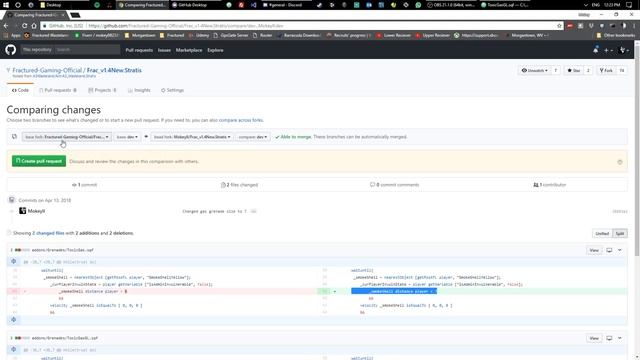Open Mokey commit author link

(36, 211)
